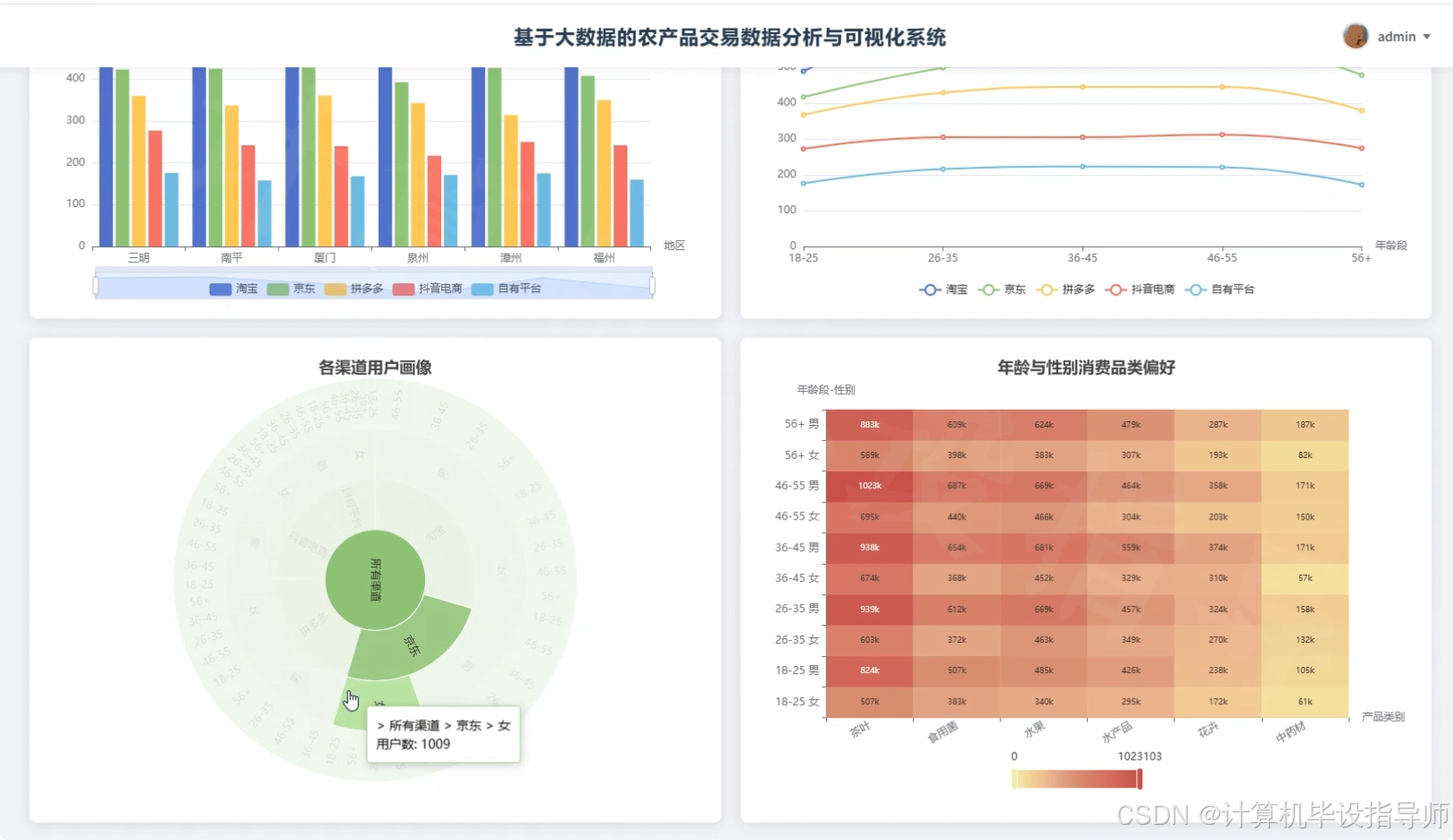
Task: Click heatmap cell 1023k for 46-55 男
Action: [x=870, y=486]
